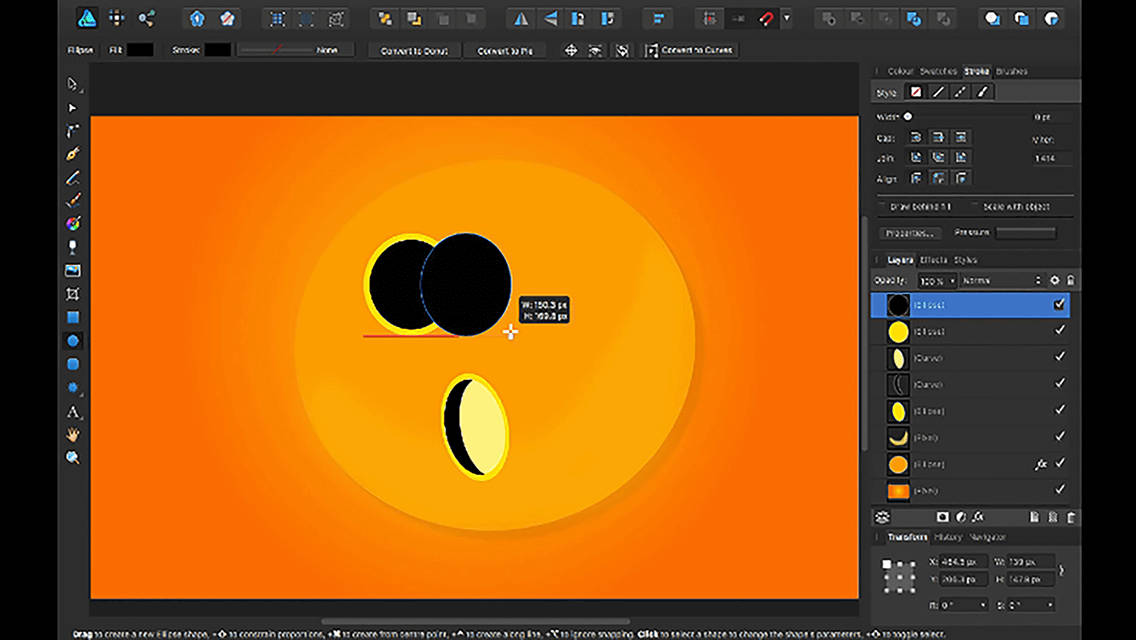
Task: Open the History tab
Action: tap(948, 537)
